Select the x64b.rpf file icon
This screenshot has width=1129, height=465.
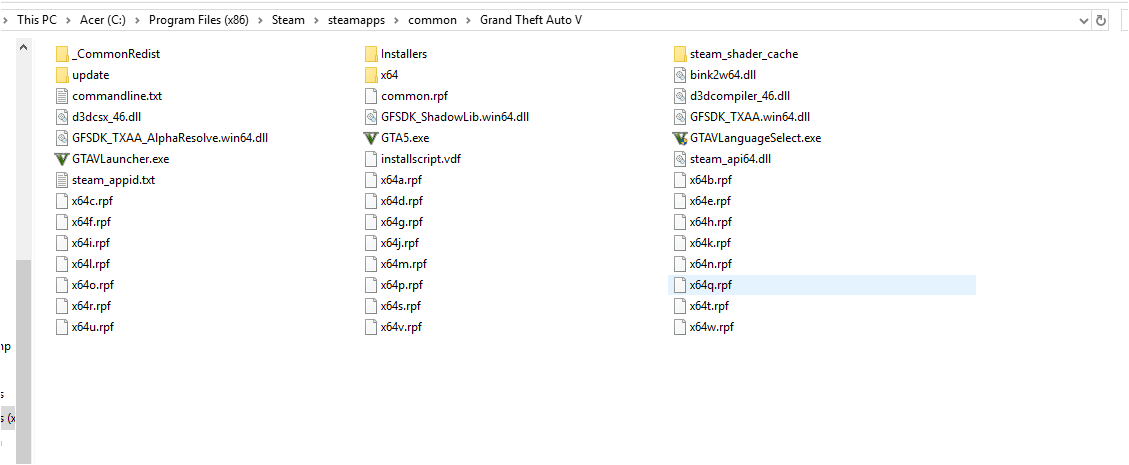coord(680,180)
